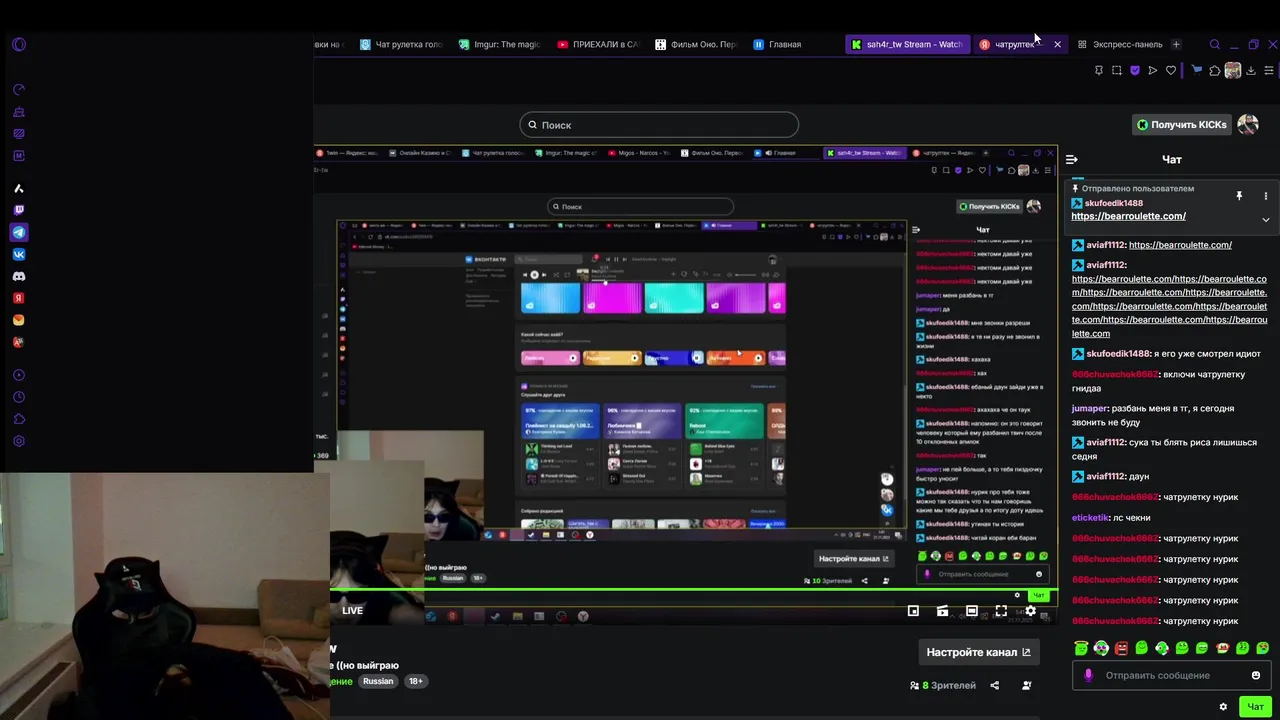Viewport: 1280px width, 720px height.
Task: Switch to the Фильм Оно tab
Action: (x=696, y=44)
